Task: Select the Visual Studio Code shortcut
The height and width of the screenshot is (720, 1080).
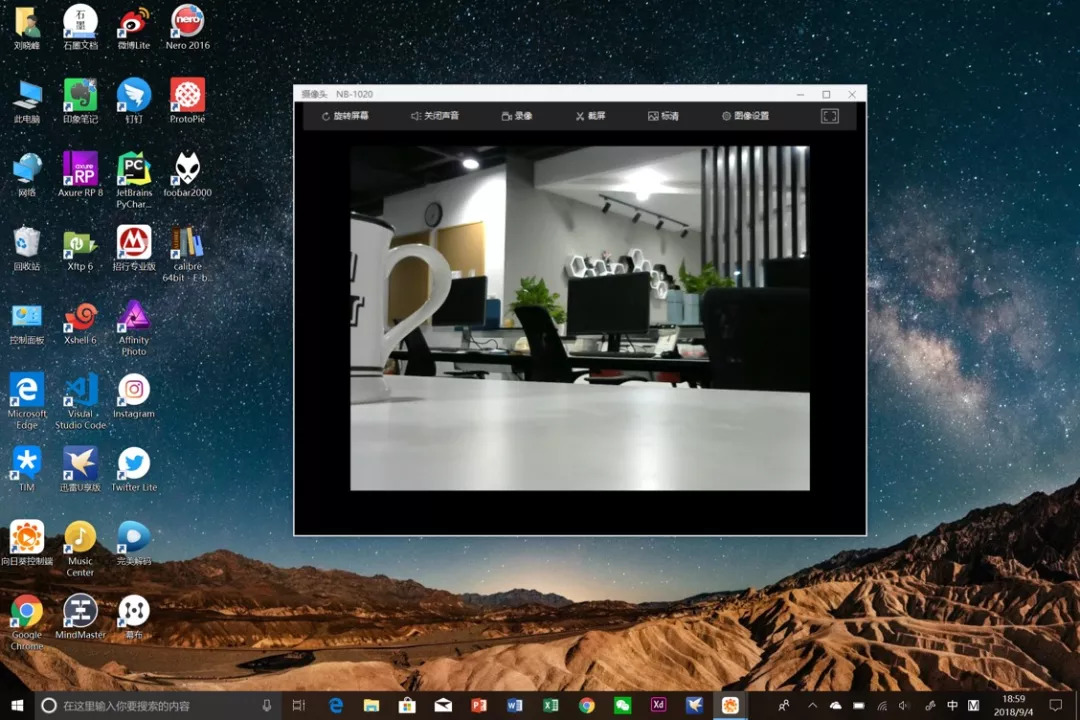Action: pos(80,390)
